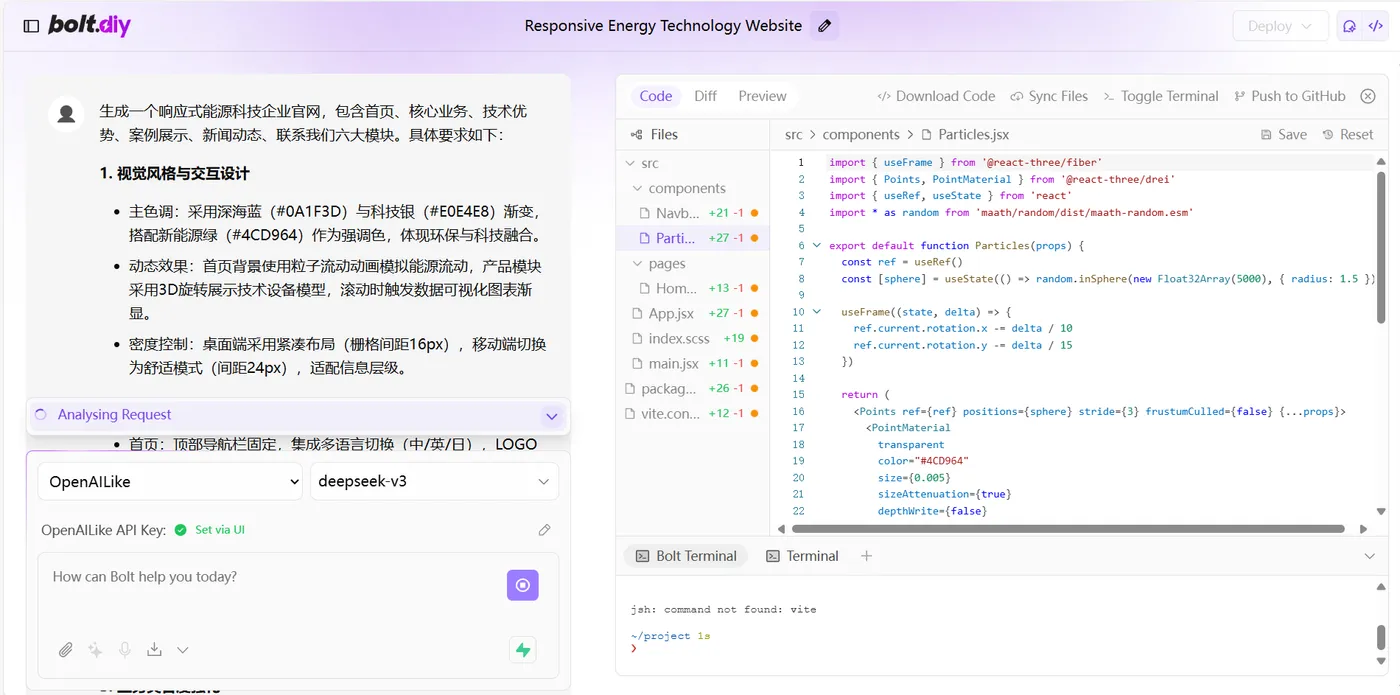Open chat view toggle in header
Screen dimensions: 1400x695
1349,26
